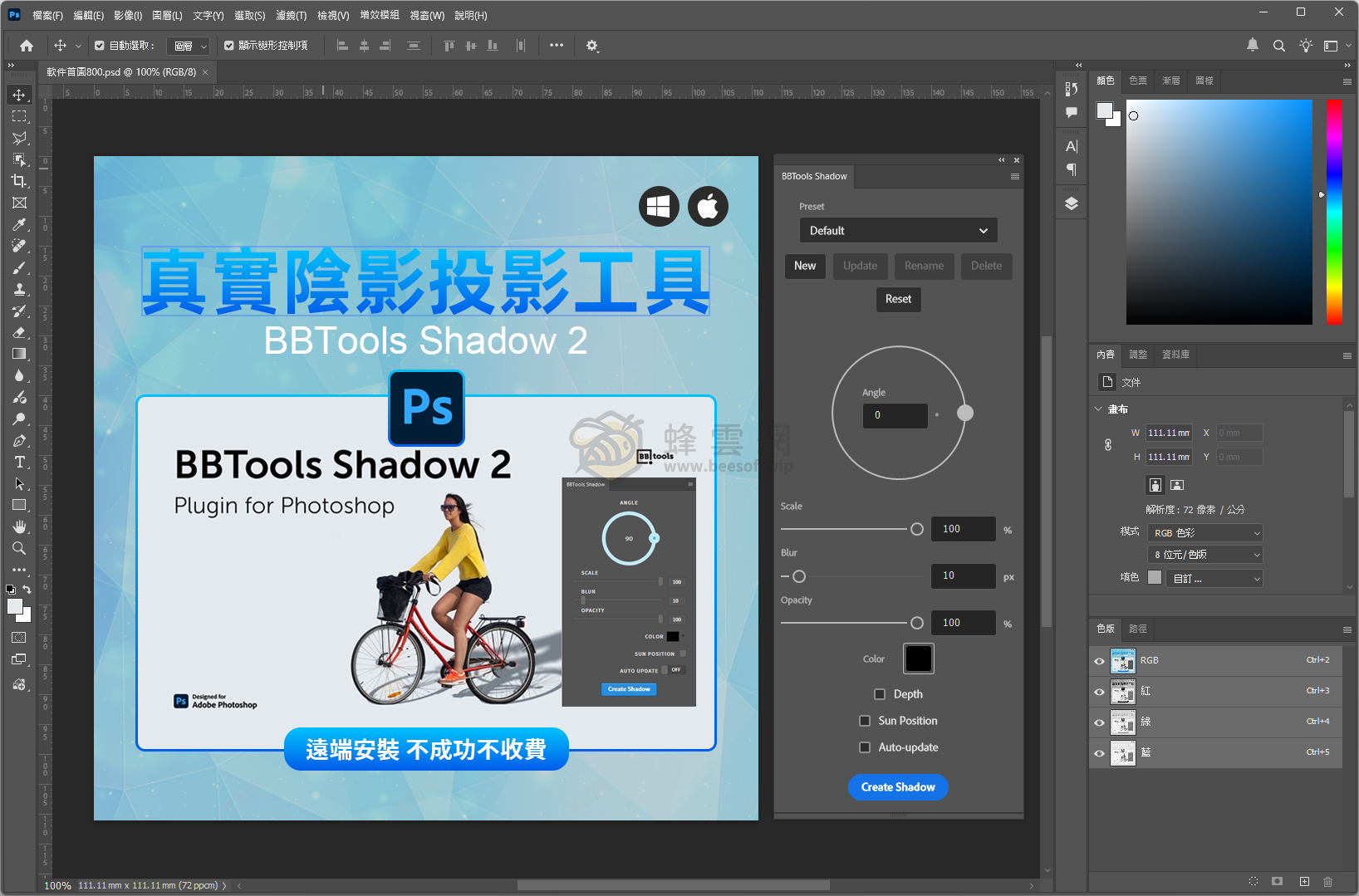Switch to the 調整 tab
1359x896 pixels.
1138,355
